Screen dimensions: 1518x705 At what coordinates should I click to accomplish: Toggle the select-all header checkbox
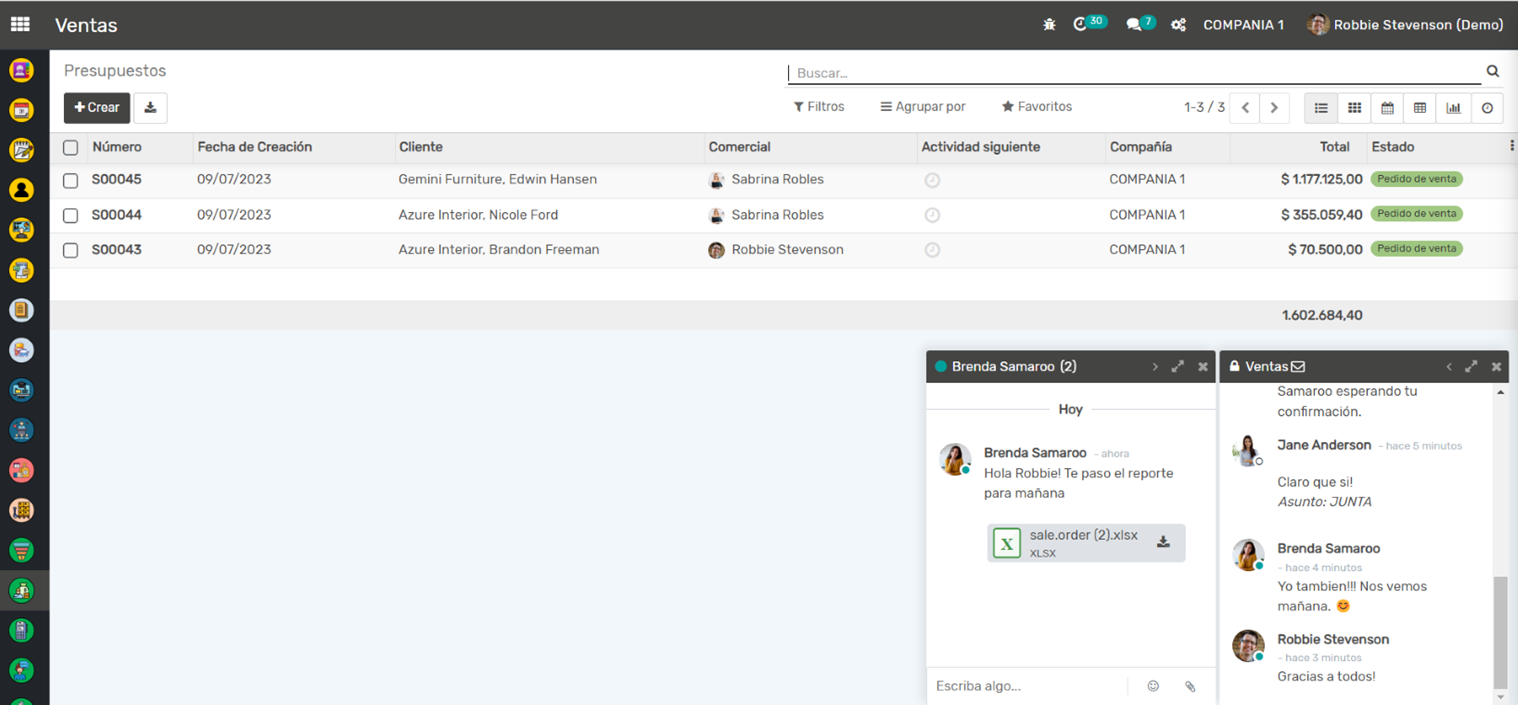coord(70,148)
